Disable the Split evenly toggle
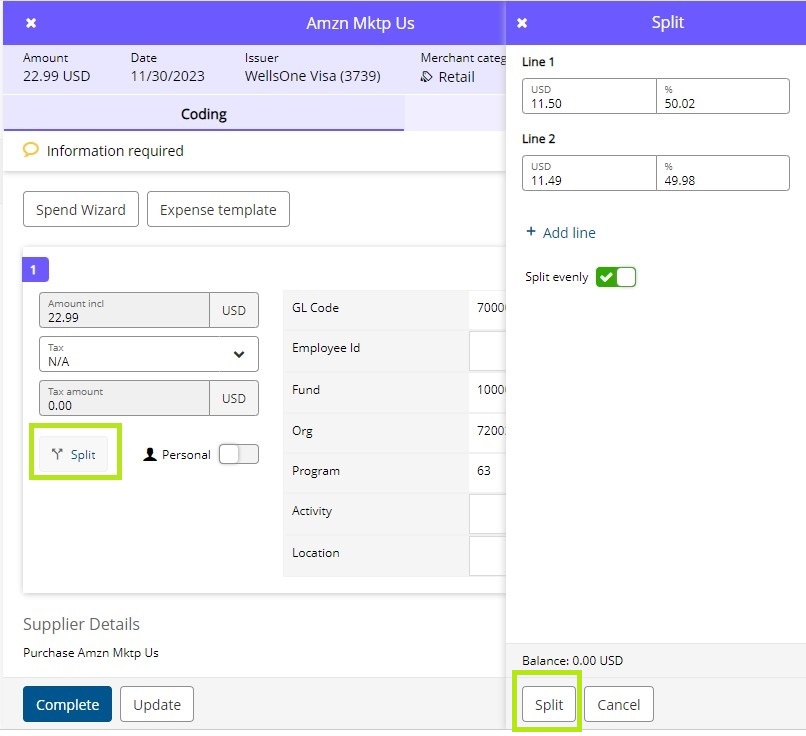This screenshot has height=736, width=806. pyautogui.click(x=615, y=277)
